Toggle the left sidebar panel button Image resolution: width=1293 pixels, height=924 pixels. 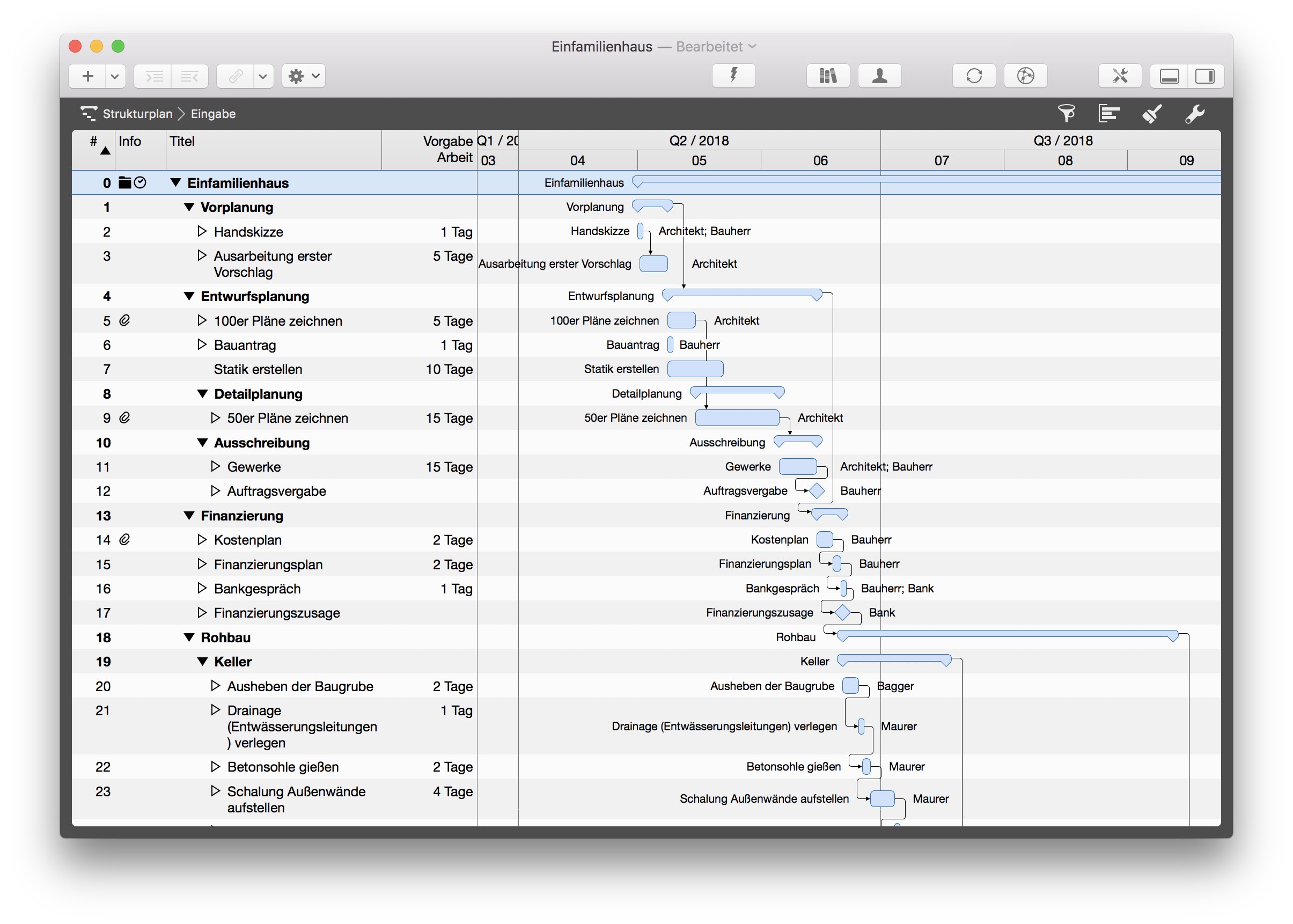point(1169,76)
